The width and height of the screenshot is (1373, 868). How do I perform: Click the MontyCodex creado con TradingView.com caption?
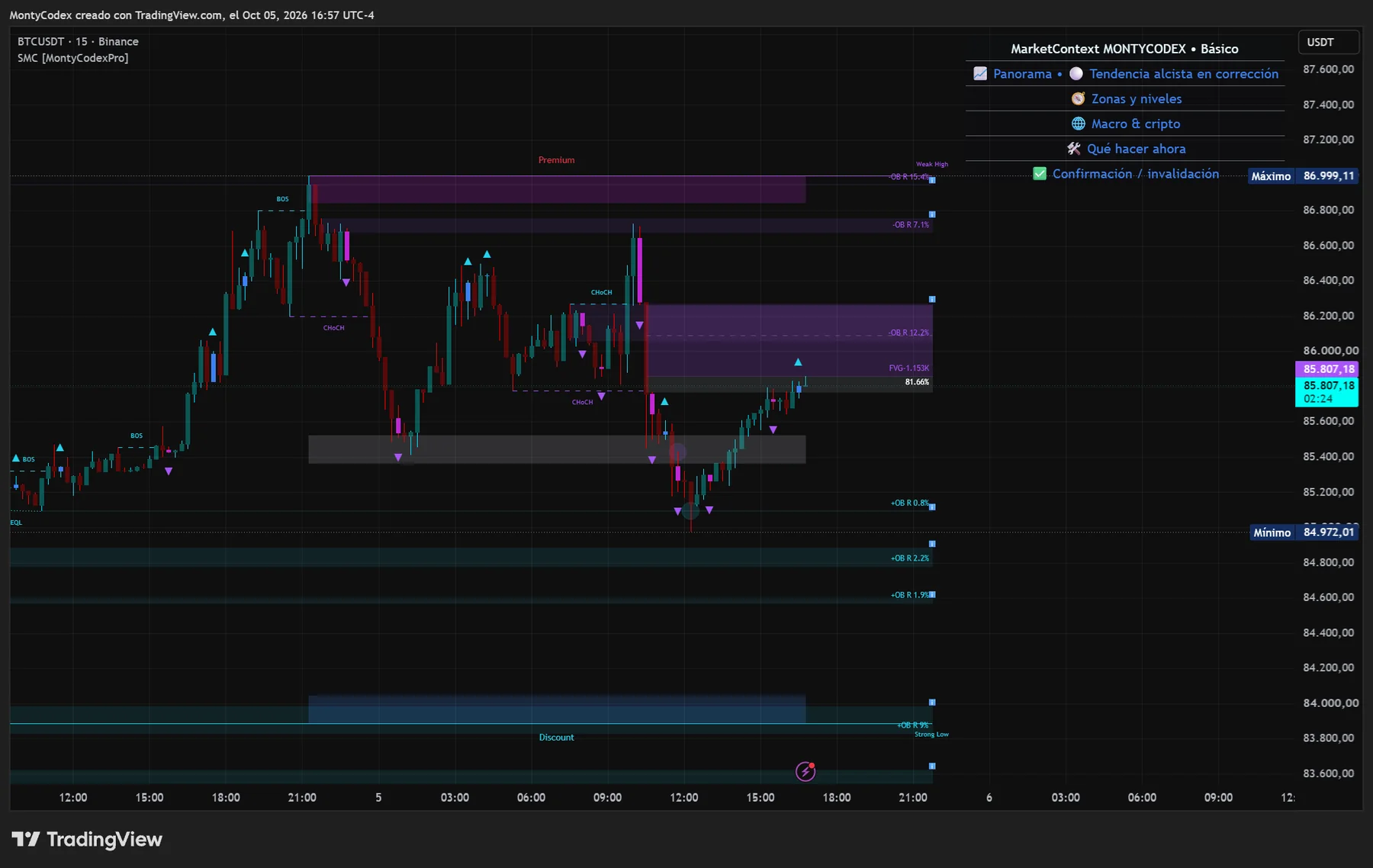(191, 15)
